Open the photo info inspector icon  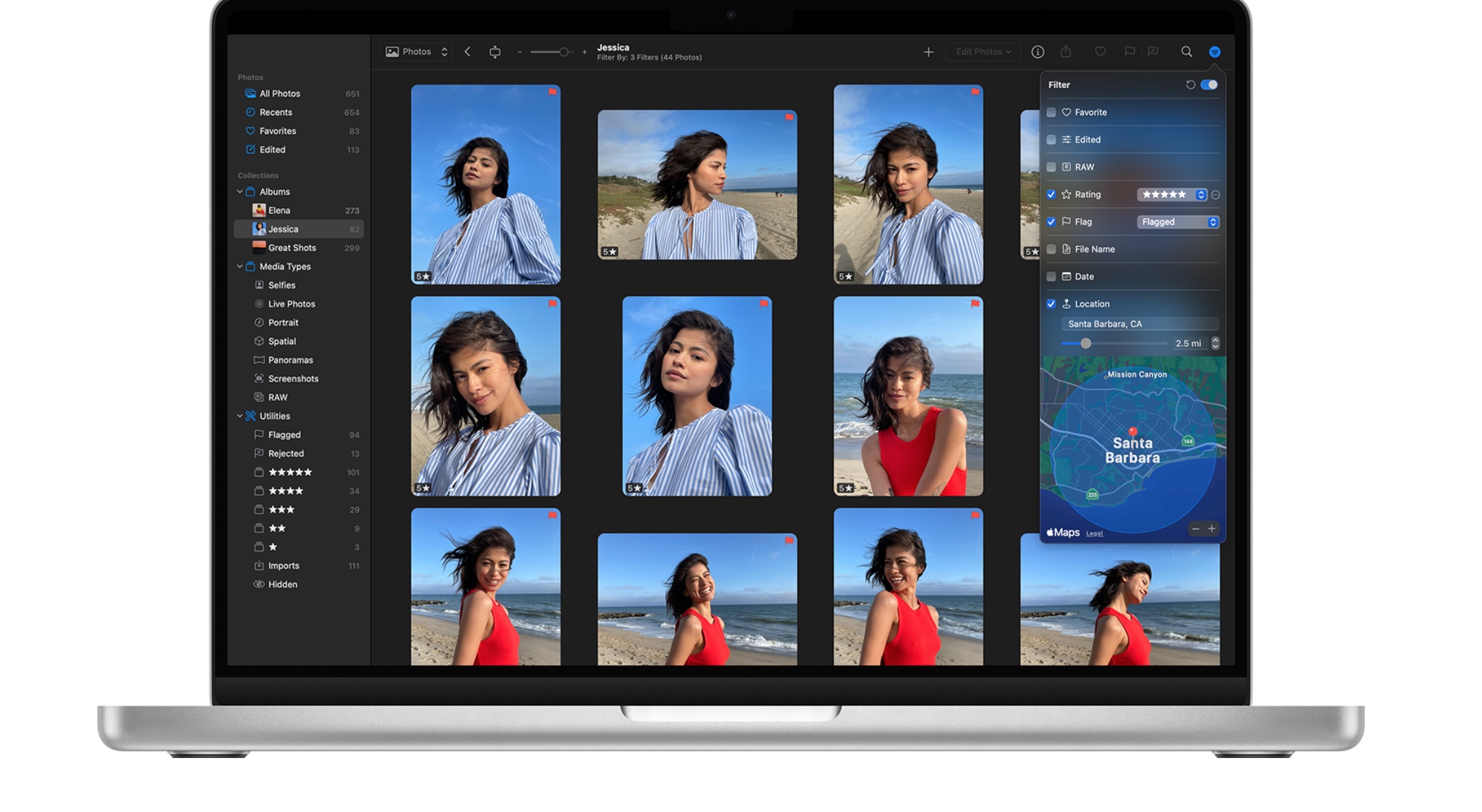[x=1038, y=52]
